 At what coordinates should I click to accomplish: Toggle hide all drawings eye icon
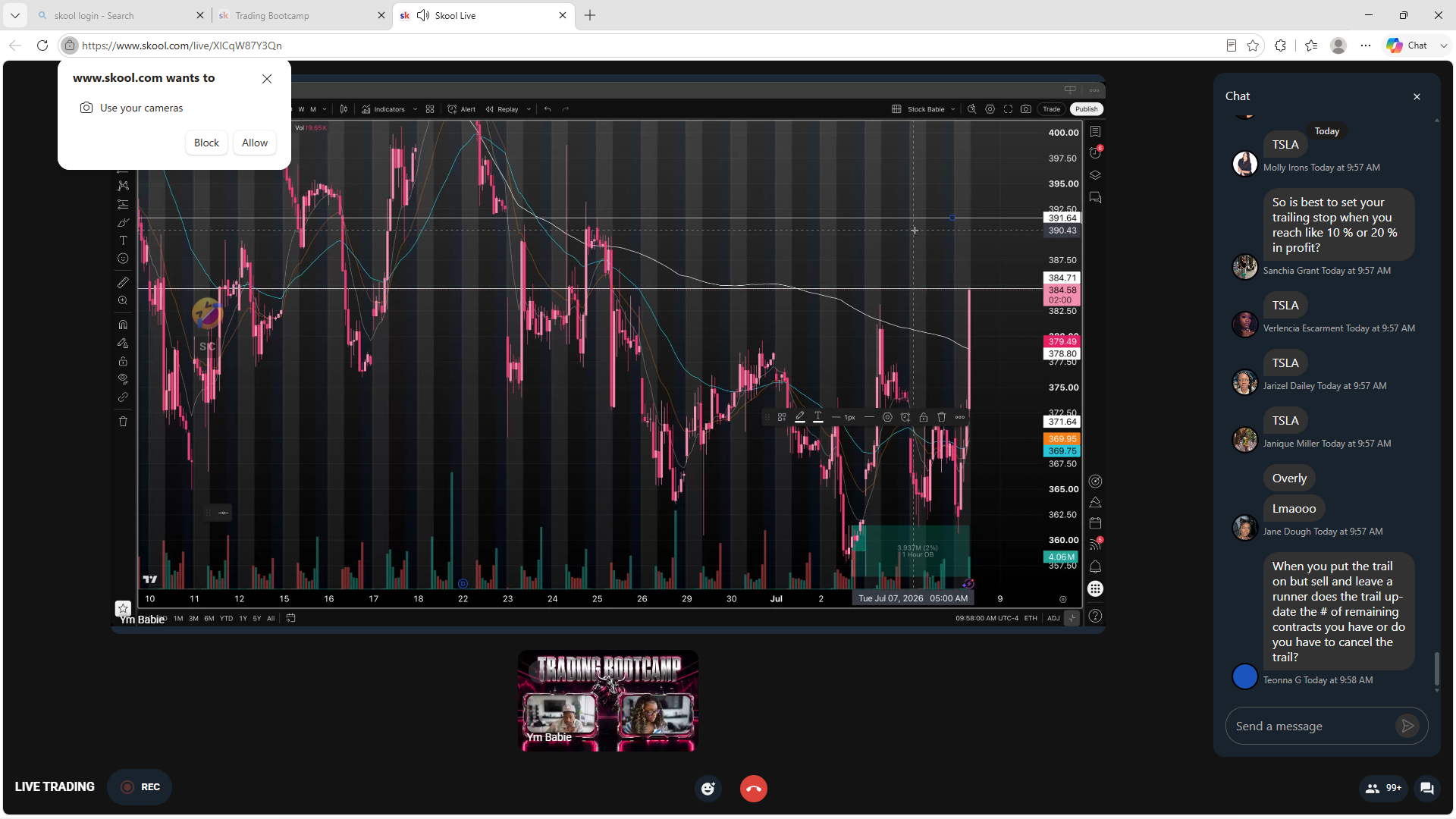(123, 379)
